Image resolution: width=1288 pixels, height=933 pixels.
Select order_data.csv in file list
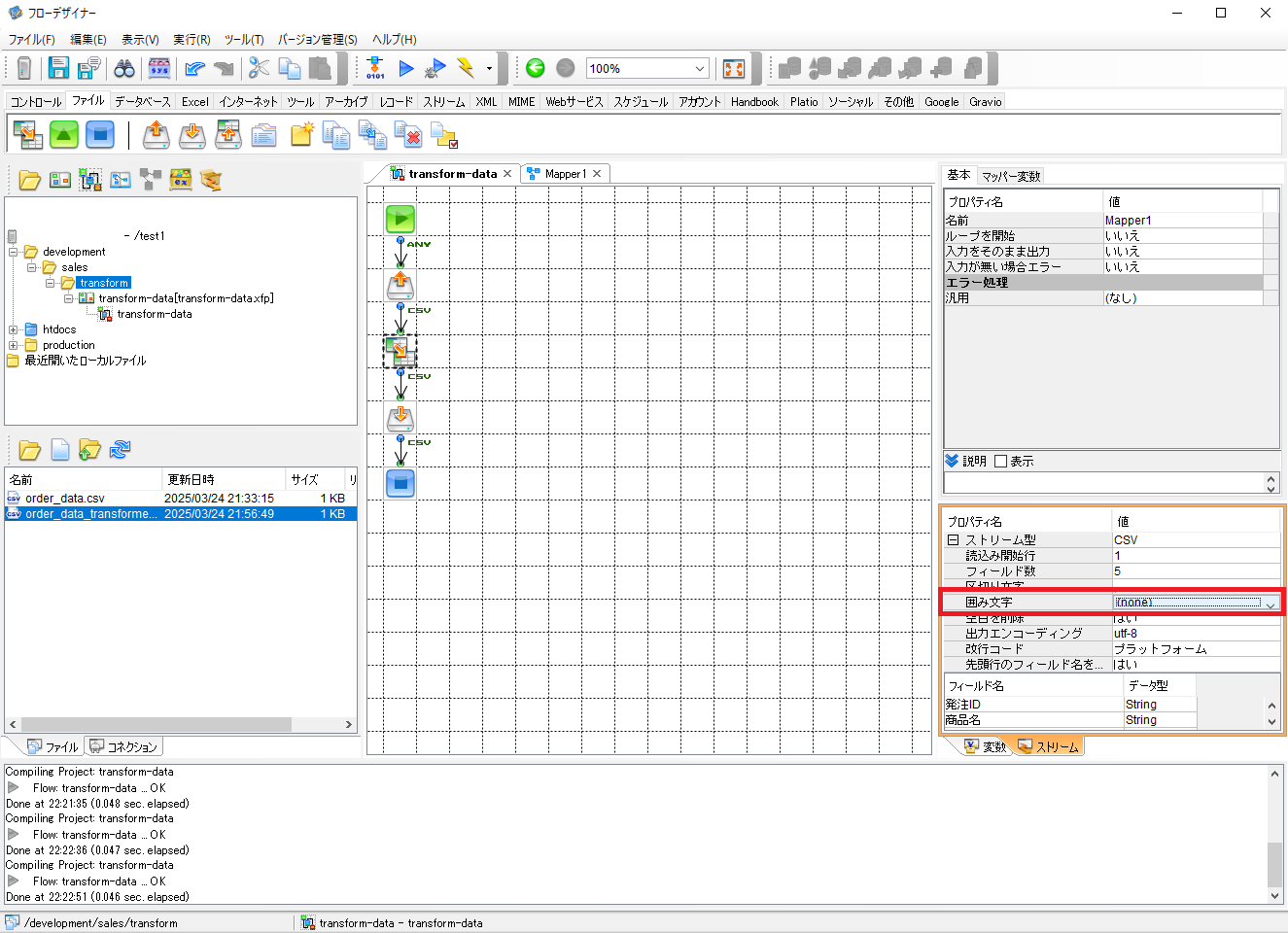click(64, 499)
